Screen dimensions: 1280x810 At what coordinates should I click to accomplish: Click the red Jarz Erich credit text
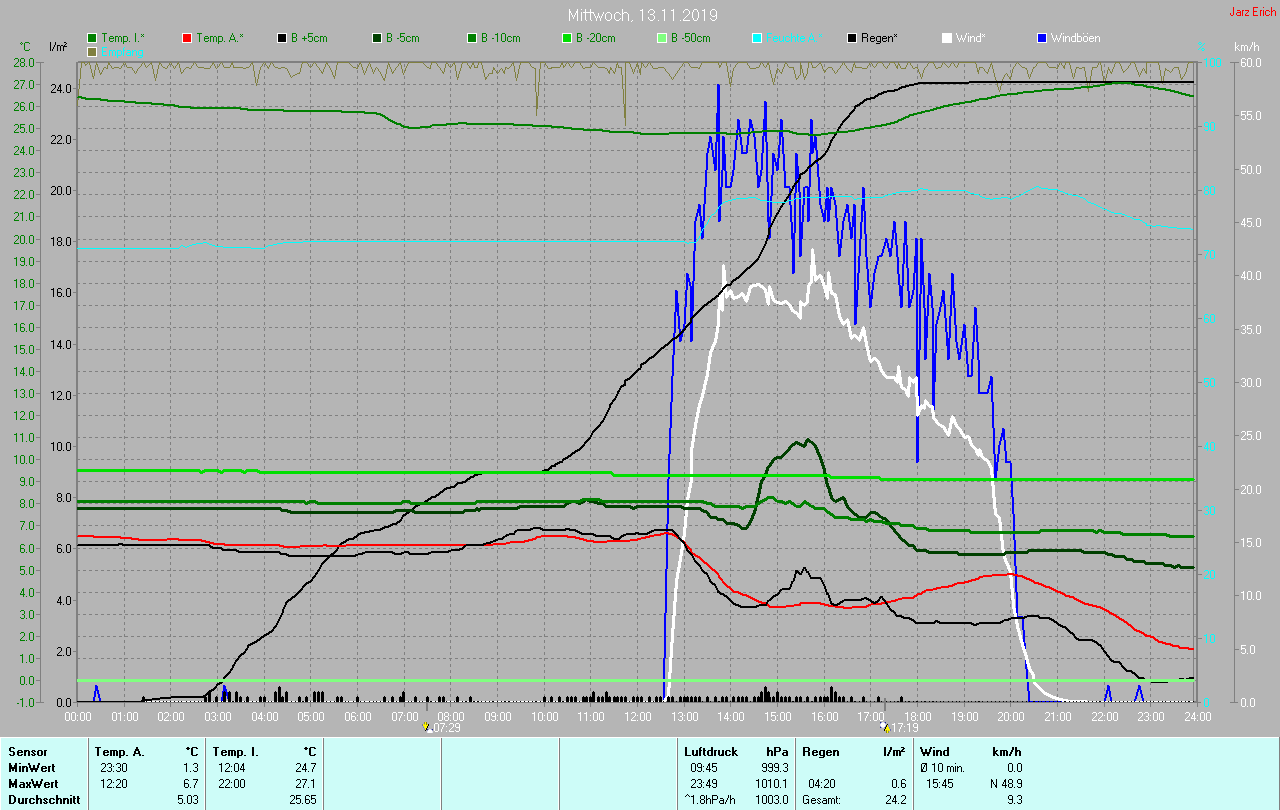[x=1253, y=12]
